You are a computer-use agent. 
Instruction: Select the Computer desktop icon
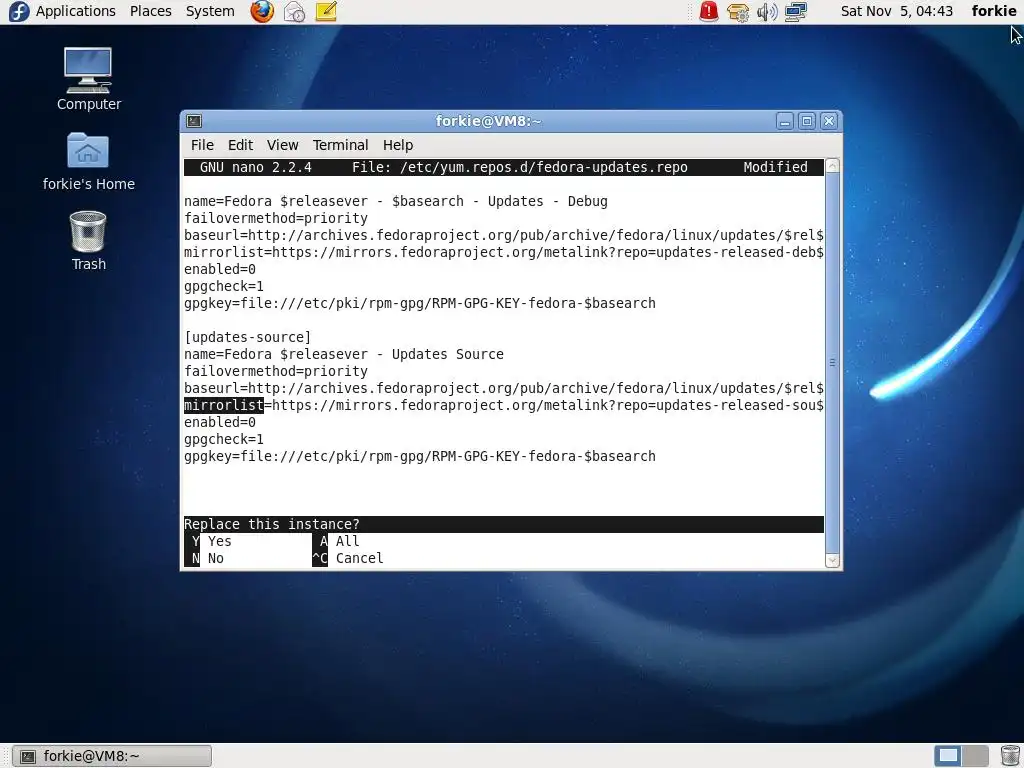pyautogui.click(x=88, y=79)
